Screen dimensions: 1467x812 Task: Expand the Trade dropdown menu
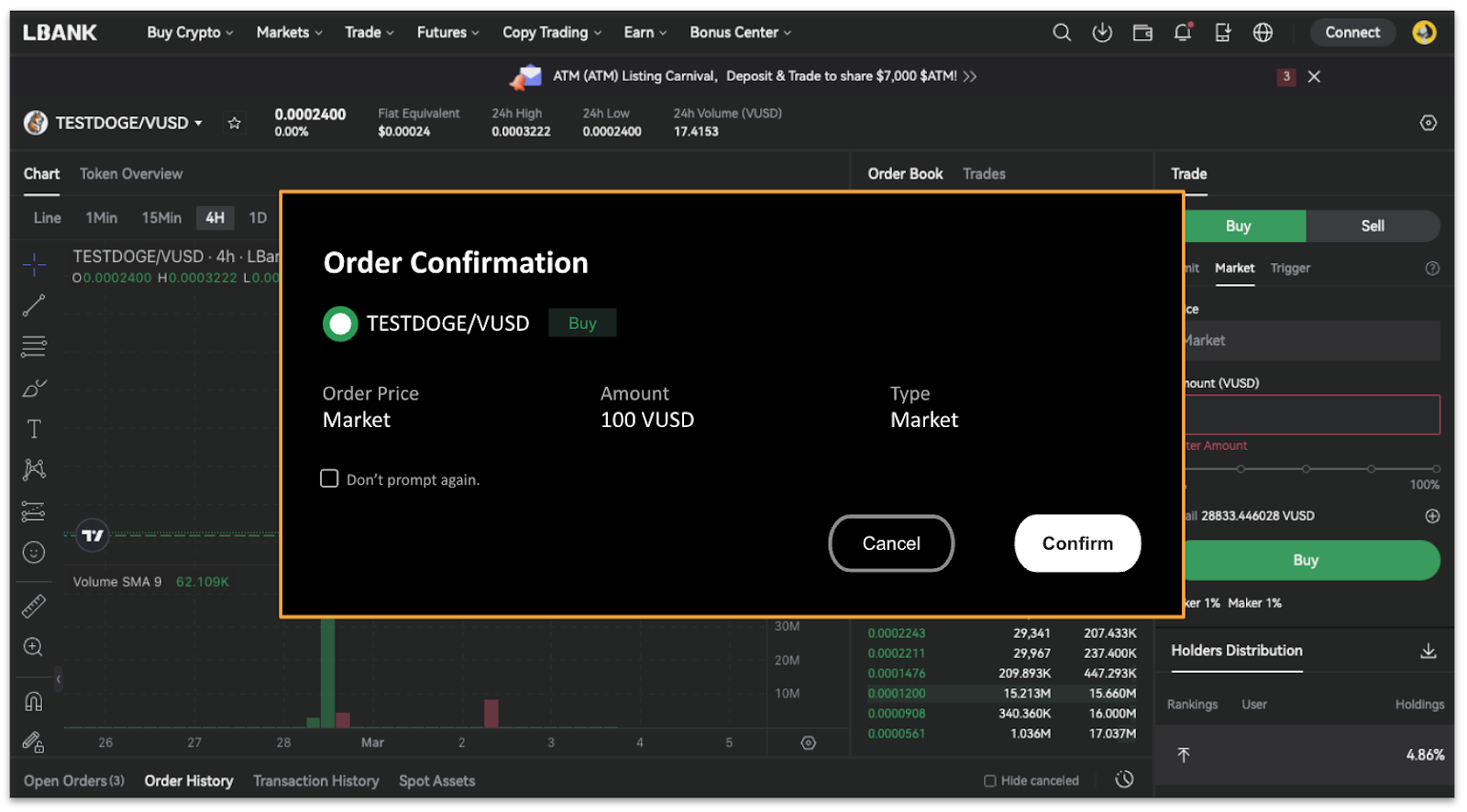370,33
